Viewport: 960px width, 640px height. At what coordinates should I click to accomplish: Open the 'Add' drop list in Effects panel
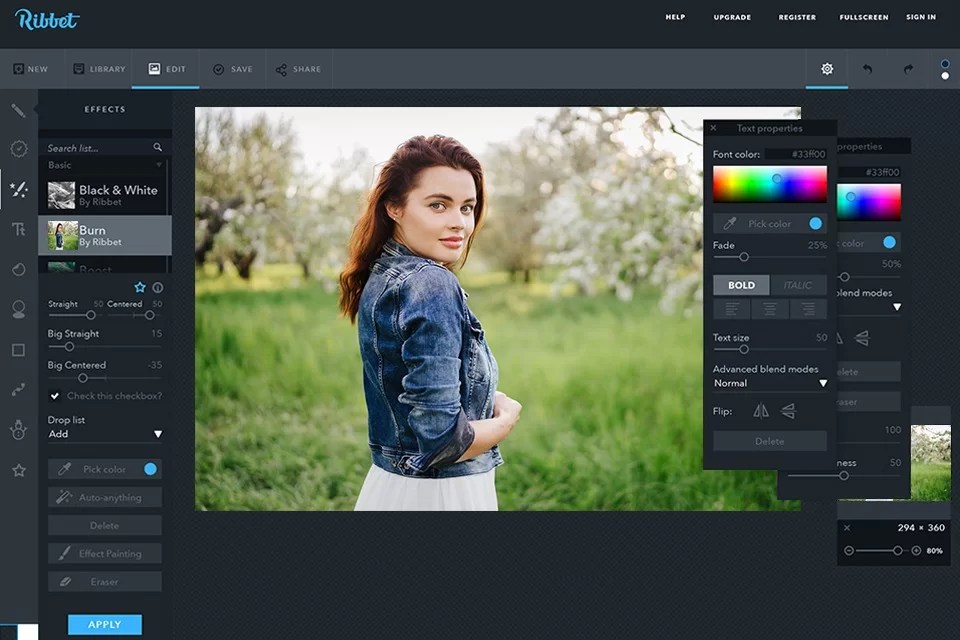(104, 433)
